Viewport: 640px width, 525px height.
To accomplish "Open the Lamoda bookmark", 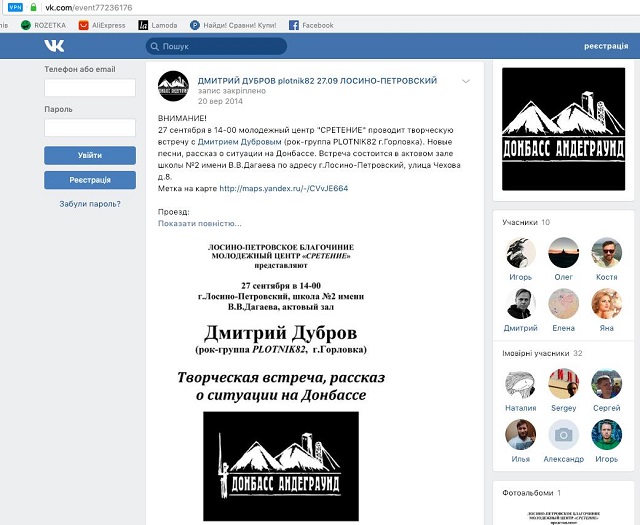I will click(158, 25).
